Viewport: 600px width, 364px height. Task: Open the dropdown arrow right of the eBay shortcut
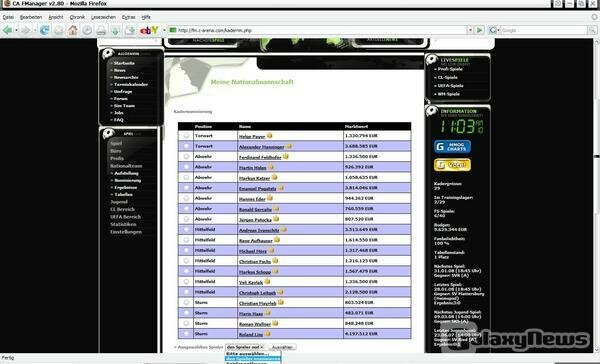164,30
